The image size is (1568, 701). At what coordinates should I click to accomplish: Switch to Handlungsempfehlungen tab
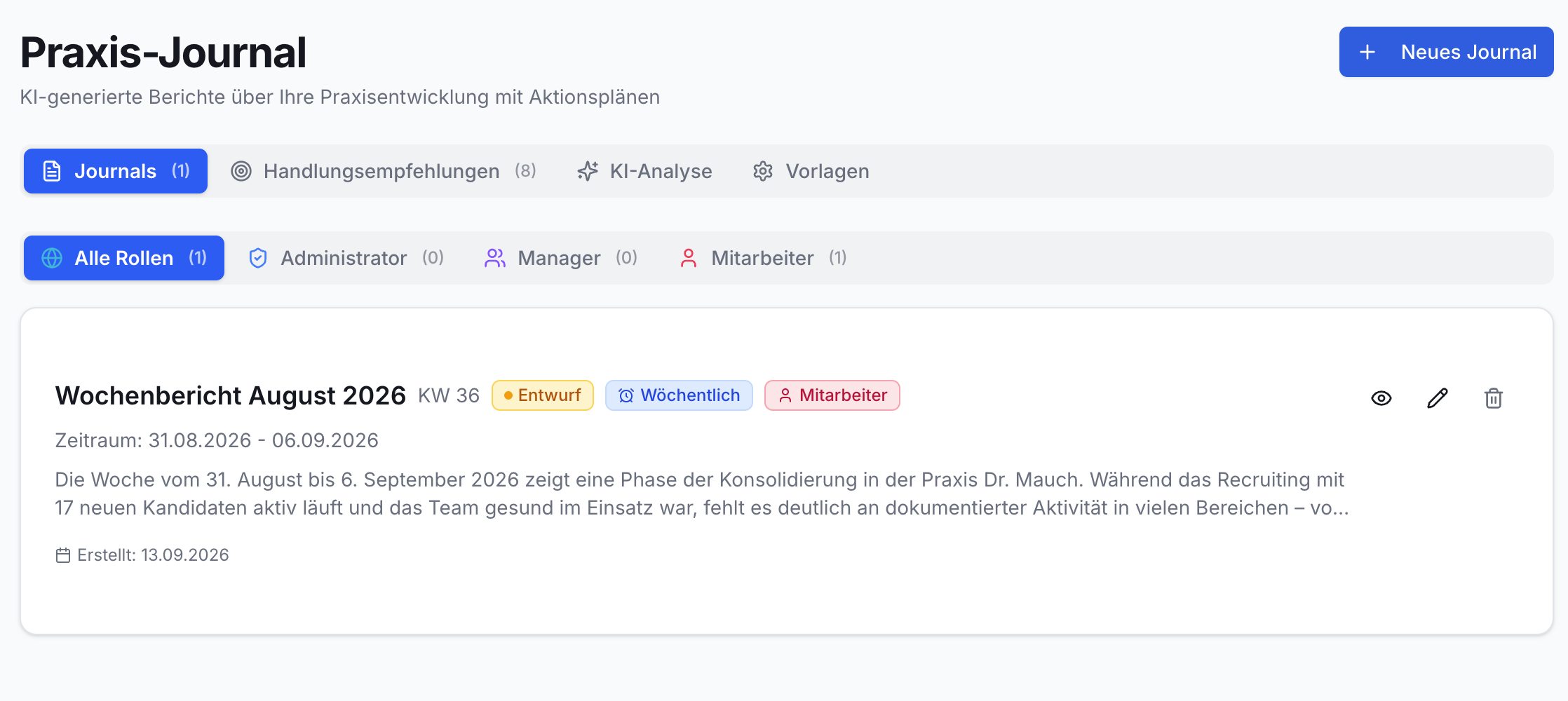[384, 171]
